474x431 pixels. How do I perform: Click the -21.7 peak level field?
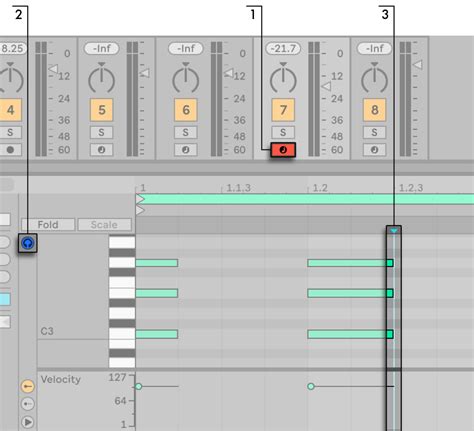pos(283,49)
